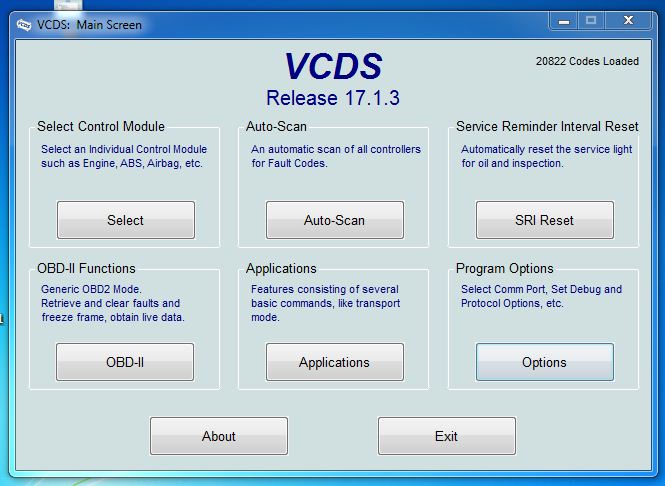Start the Auto-Scan button

tap(335, 220)
